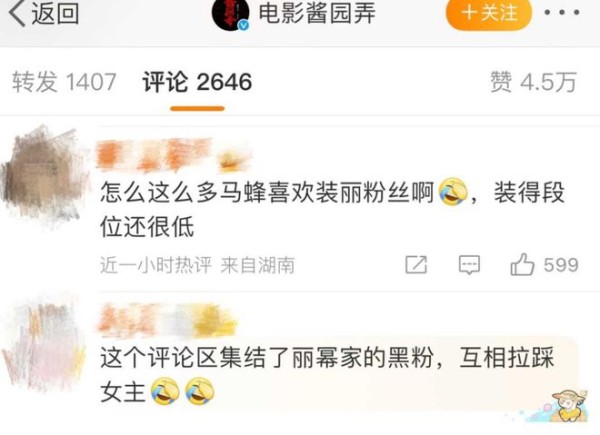Tap the 电影酱园弄 title text
This screenshot has width=600, height=435.
[317, 13]
